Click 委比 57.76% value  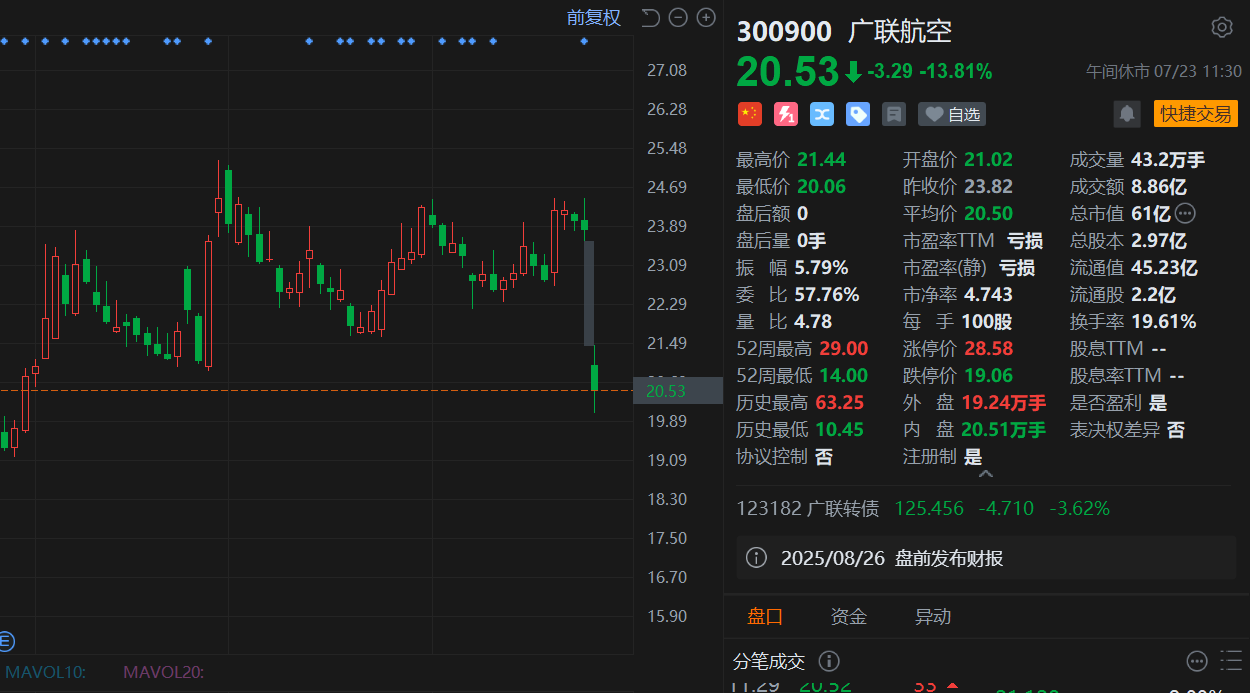coord(827,294)
